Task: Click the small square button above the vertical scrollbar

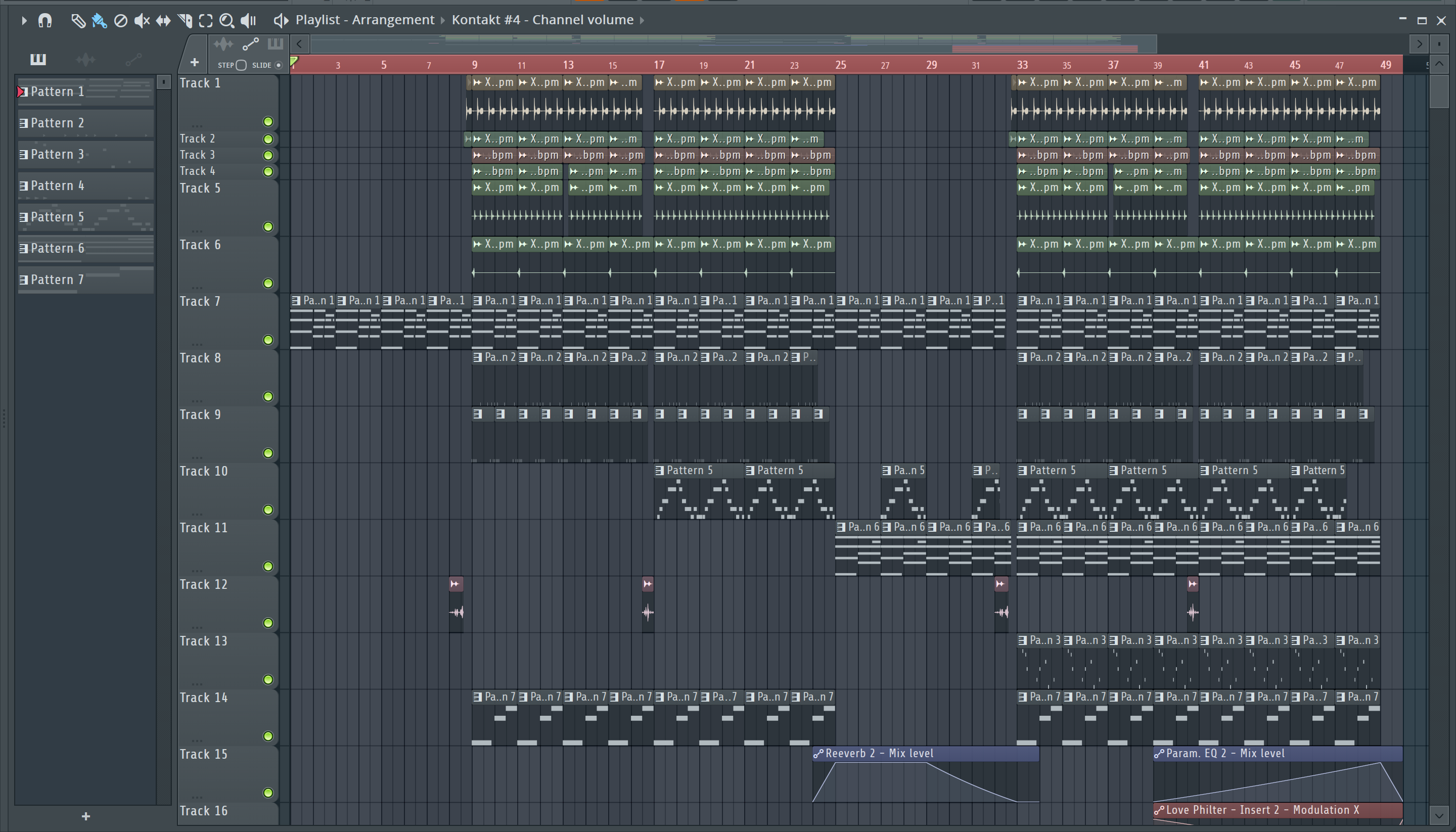Action: click(1439, 44)
